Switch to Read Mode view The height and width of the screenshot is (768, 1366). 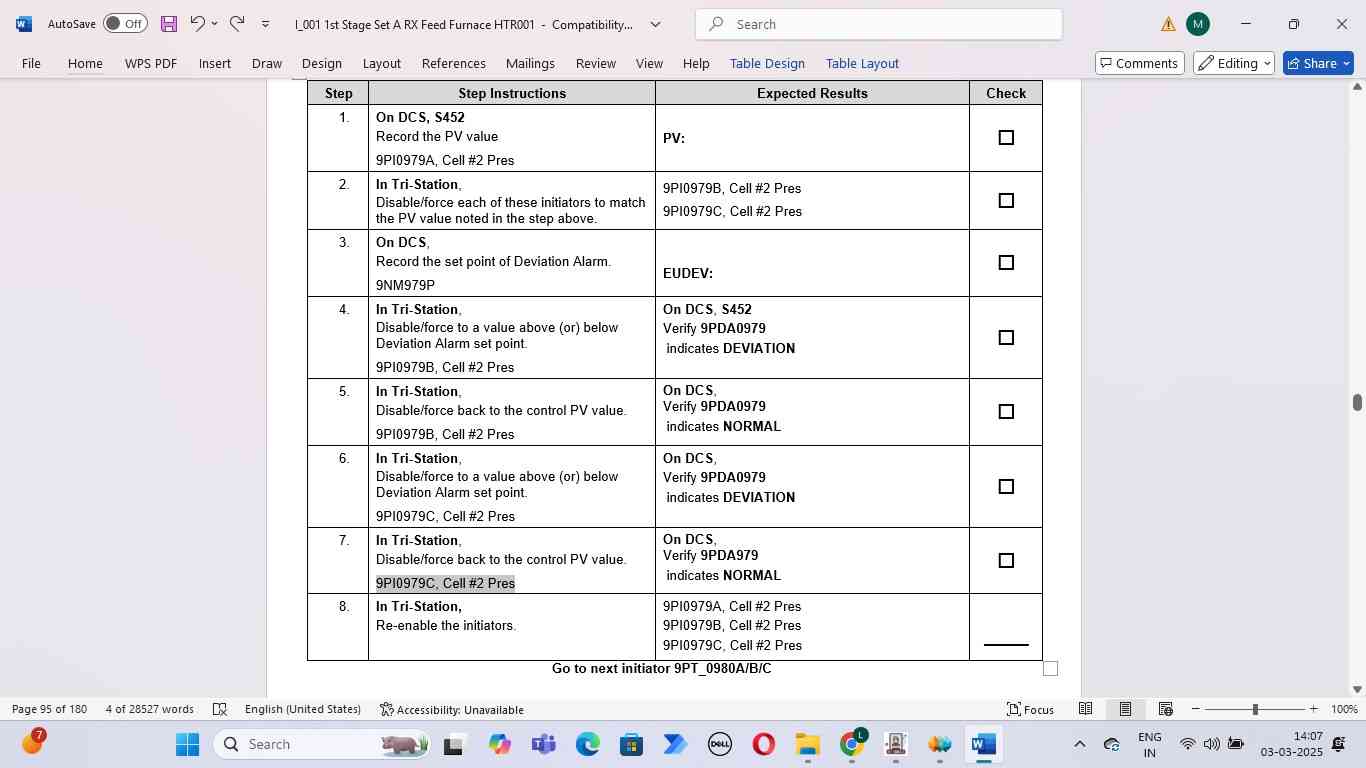(x=1085, y=709)
